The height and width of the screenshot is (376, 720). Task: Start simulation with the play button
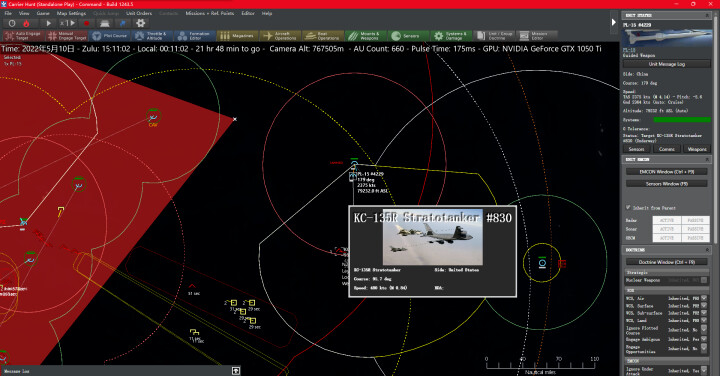click(x=48, y=23)
